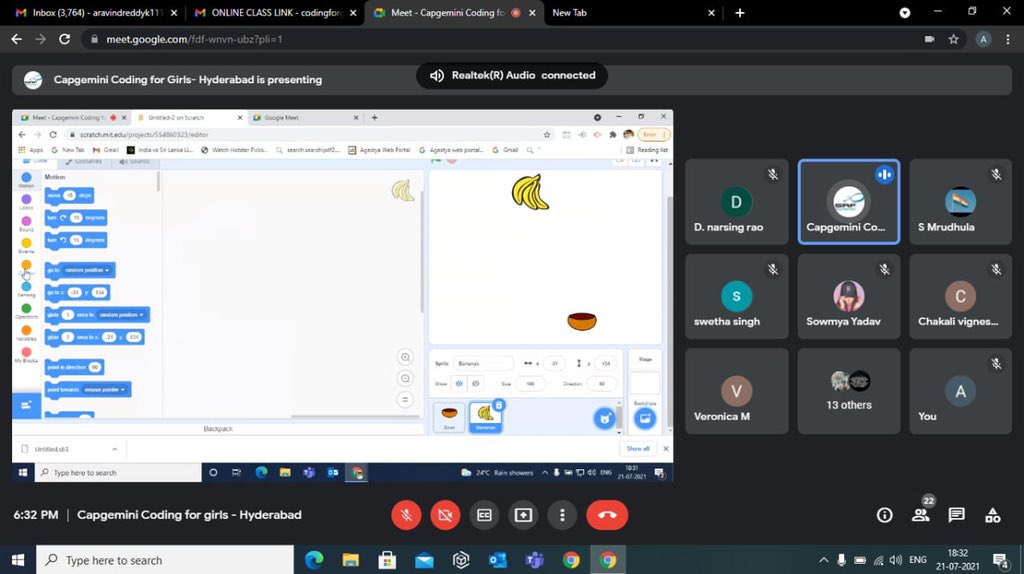
Task: Open File Explorer from taskbar
Action: [351, 560]
